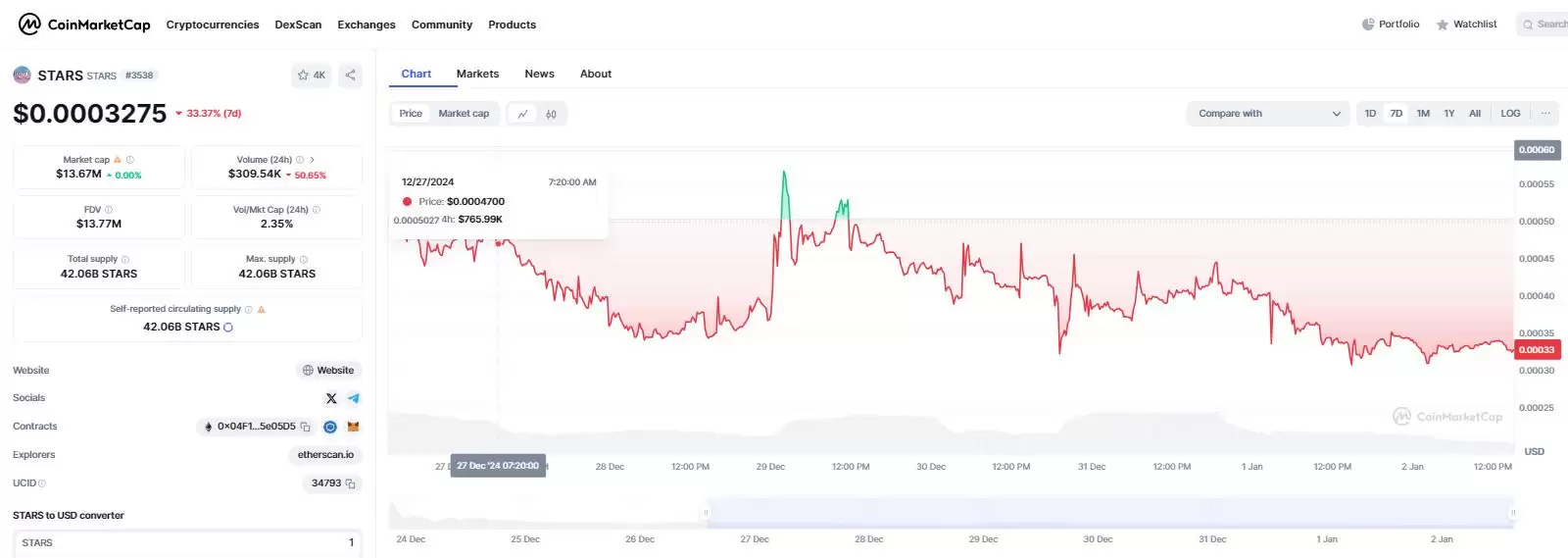Click the share icon next to STARS

tap(351, 76)
